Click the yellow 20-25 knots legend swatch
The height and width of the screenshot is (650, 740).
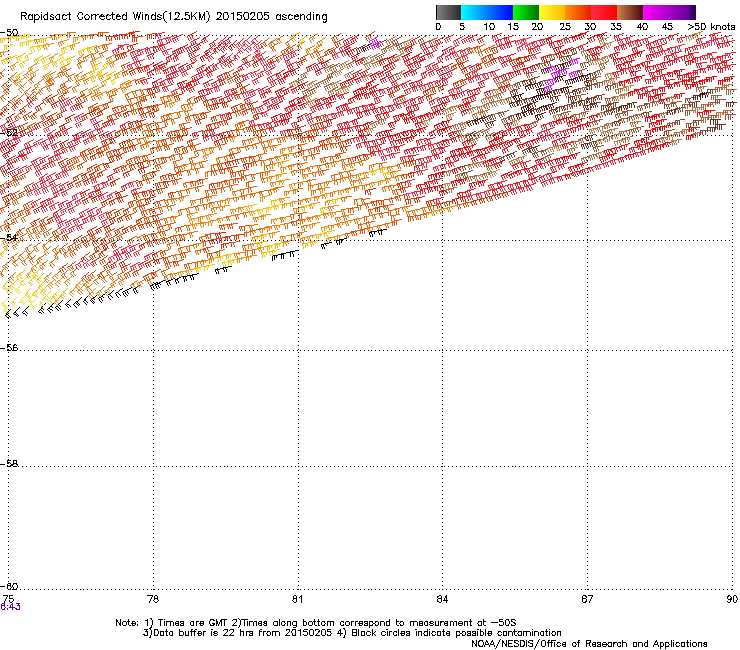click(552, 12)
